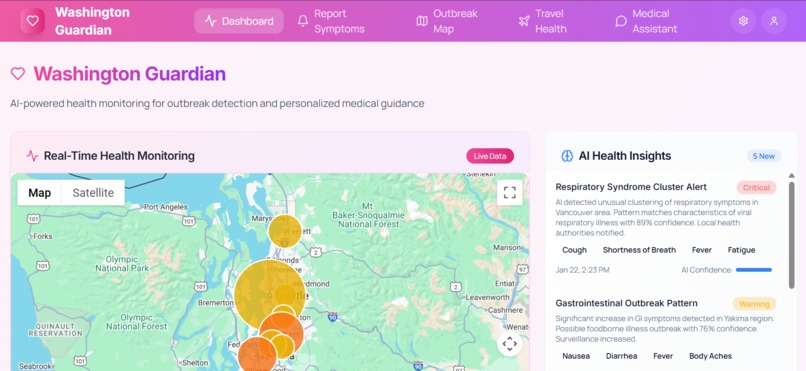The height and width of the screenshot is (371, 806).
Task: Click the 5 New badge
Action: 764,156
